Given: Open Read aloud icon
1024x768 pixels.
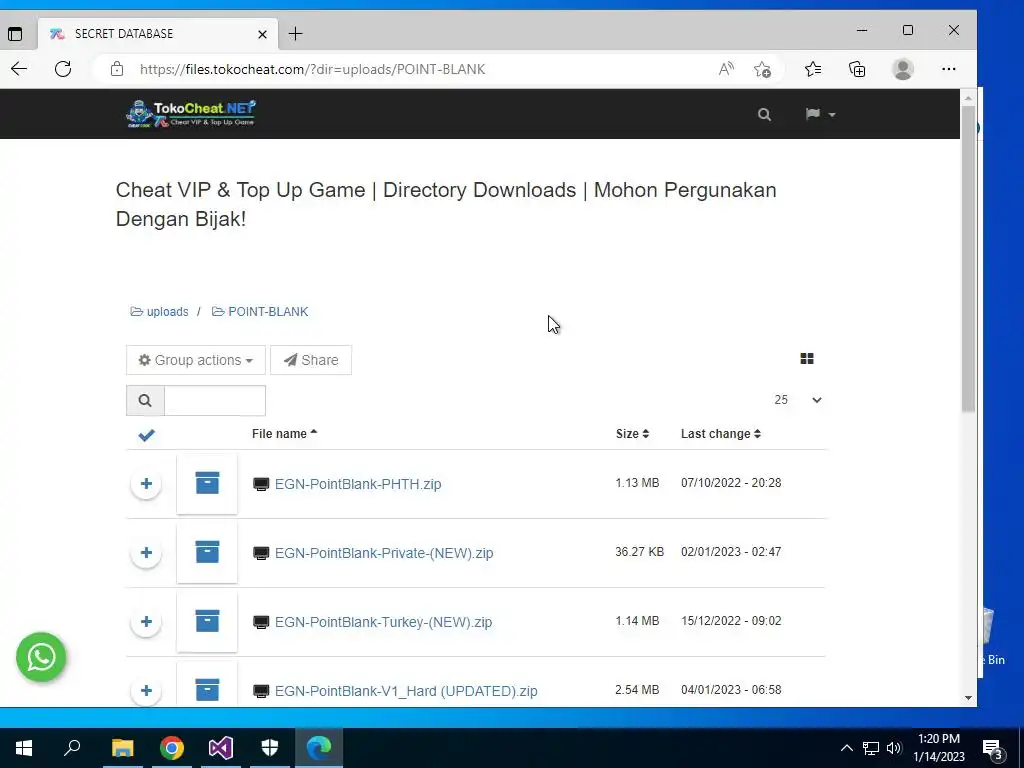Looking at the screenshot, I should coord(726,69).
